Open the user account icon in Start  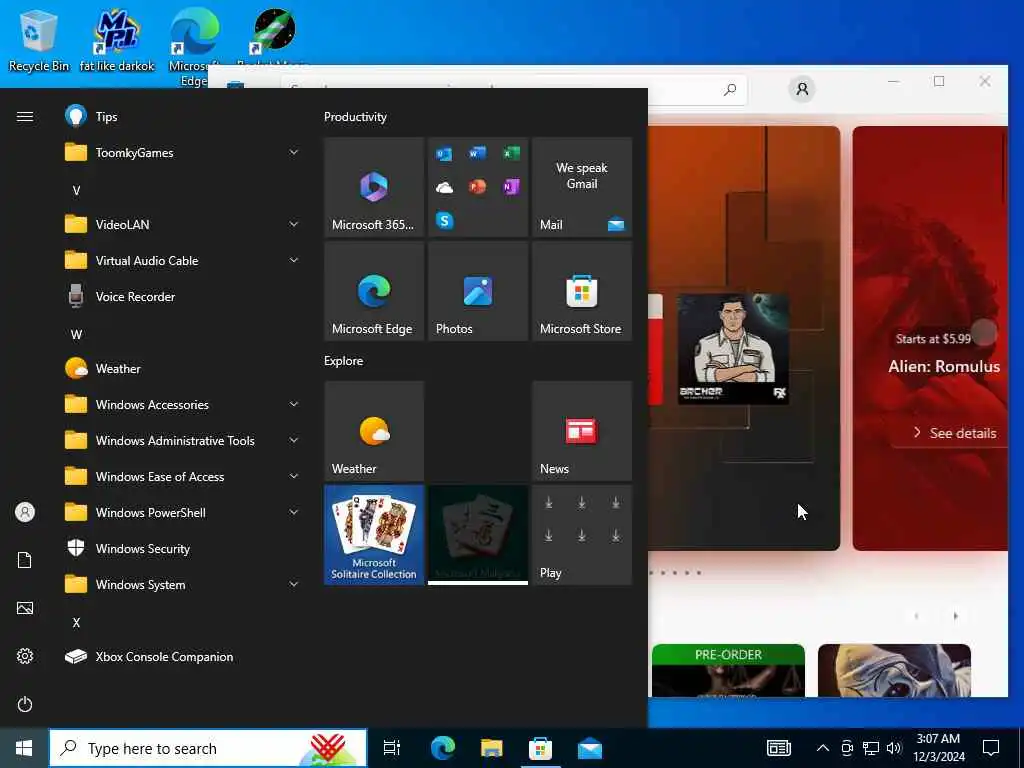coord(25,512)
